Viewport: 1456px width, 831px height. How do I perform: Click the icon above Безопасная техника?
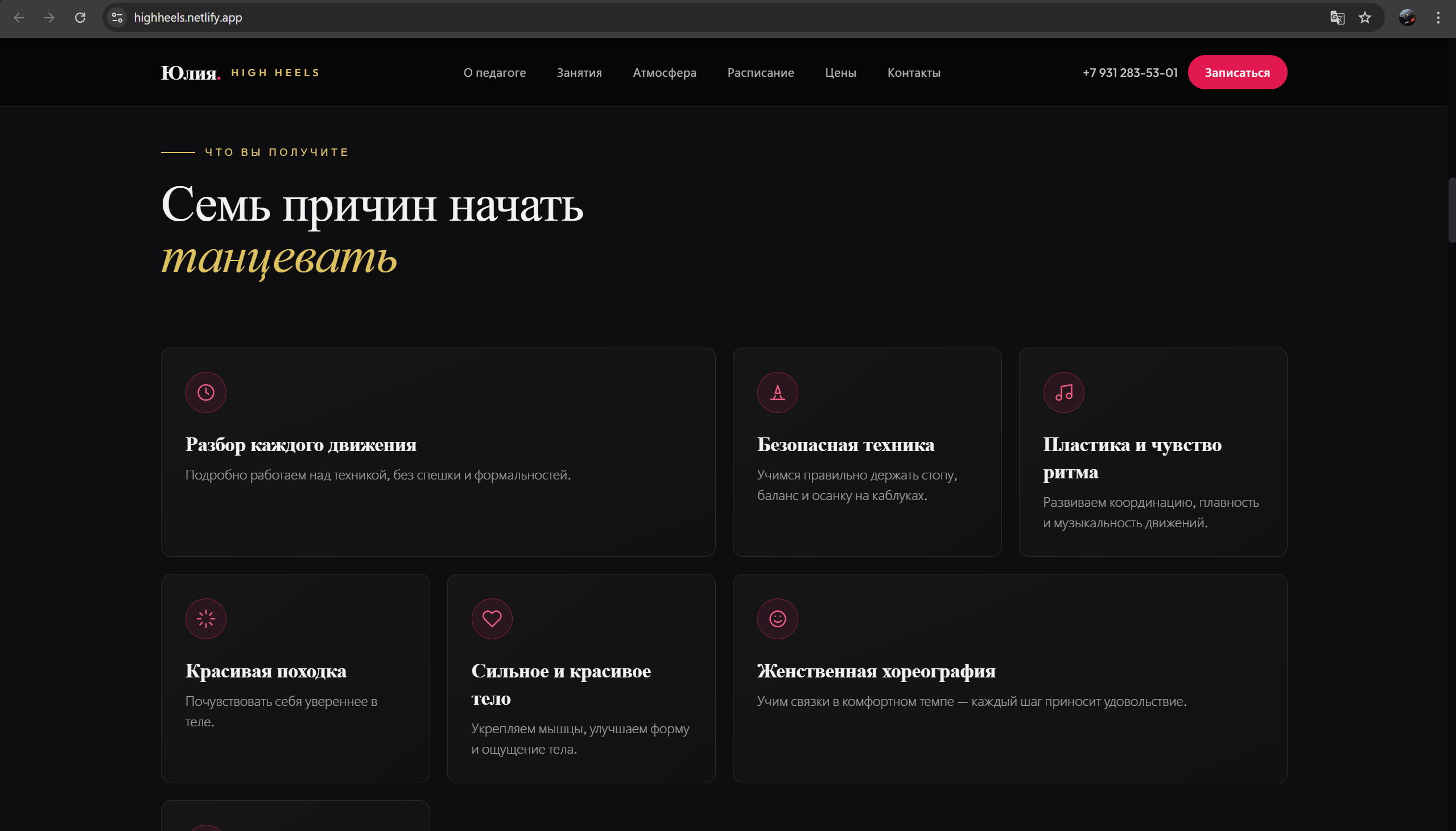[777, 392]
